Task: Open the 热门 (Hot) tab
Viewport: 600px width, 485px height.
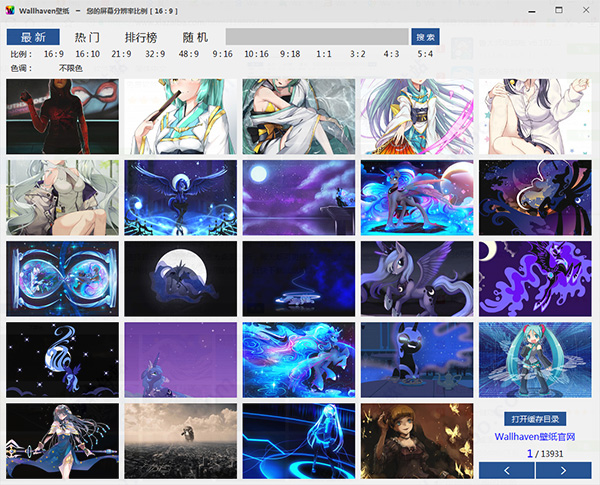Action: coord(88,37)
